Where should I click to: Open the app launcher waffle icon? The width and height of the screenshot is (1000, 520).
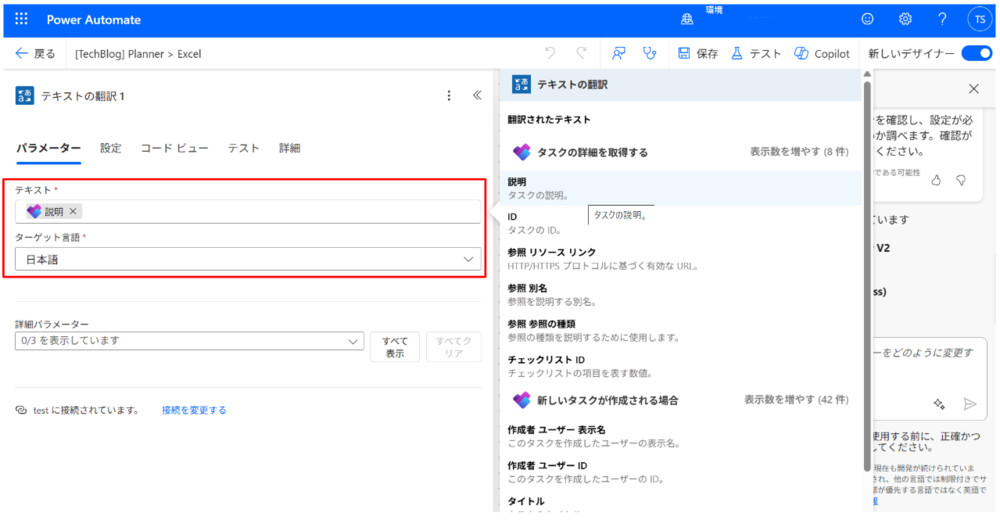21,19
